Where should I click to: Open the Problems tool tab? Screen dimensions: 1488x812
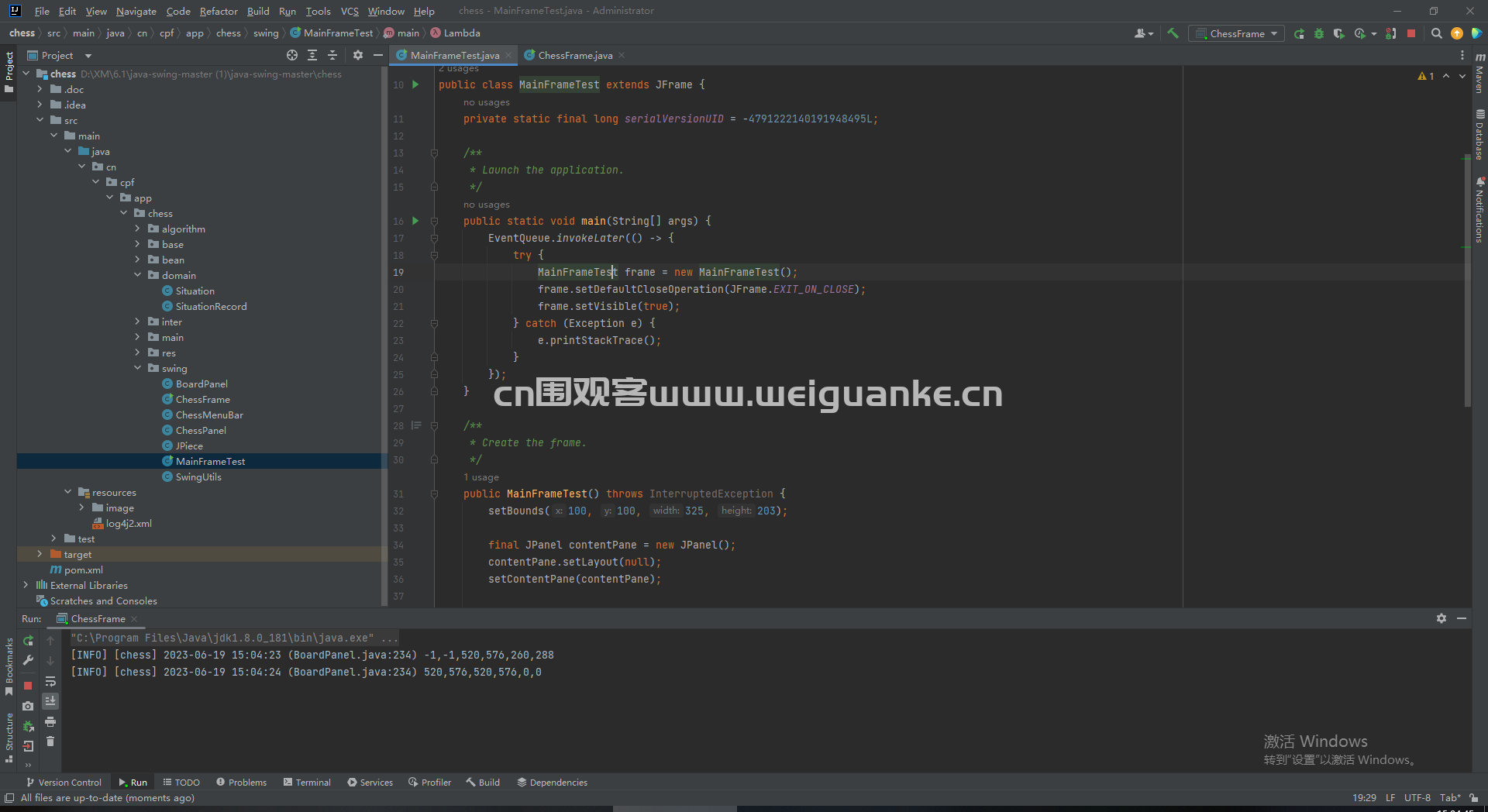[x=241, y=783]
